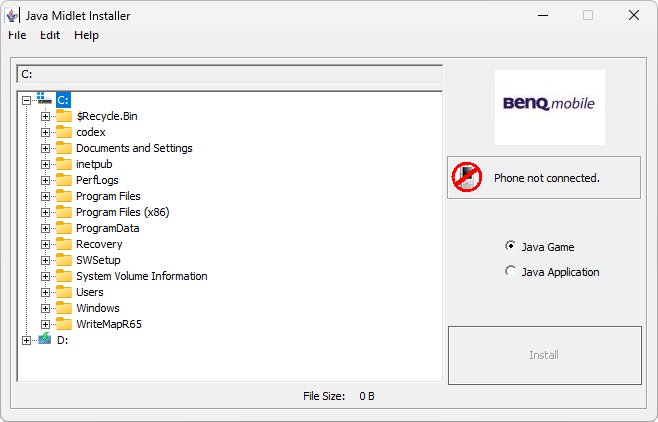Select the WriteMapR65 folder name
Screen dimensions: 658x422
109,324
